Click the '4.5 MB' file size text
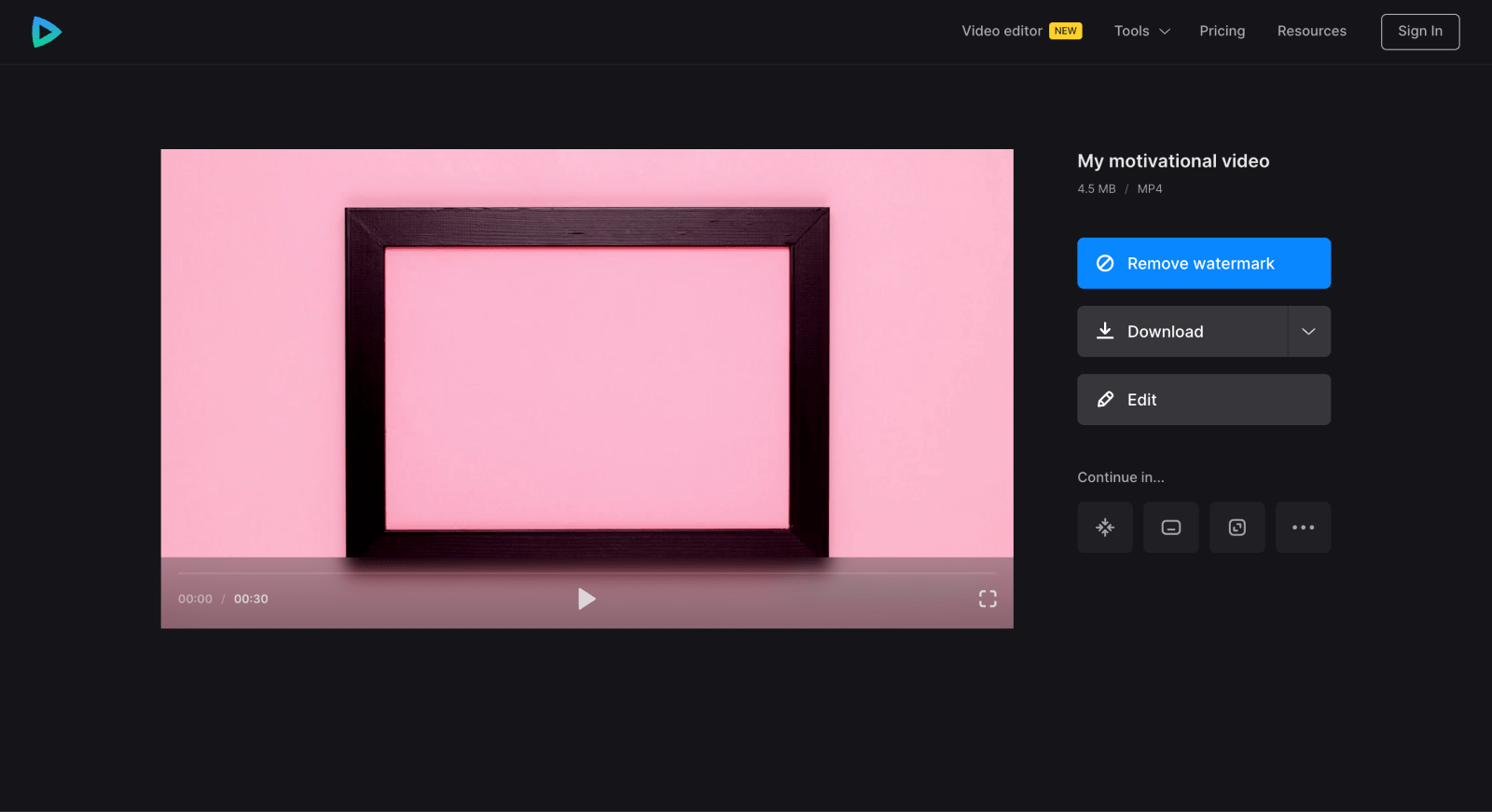This screenshot has width=1492, height=812. [1097, 188]
